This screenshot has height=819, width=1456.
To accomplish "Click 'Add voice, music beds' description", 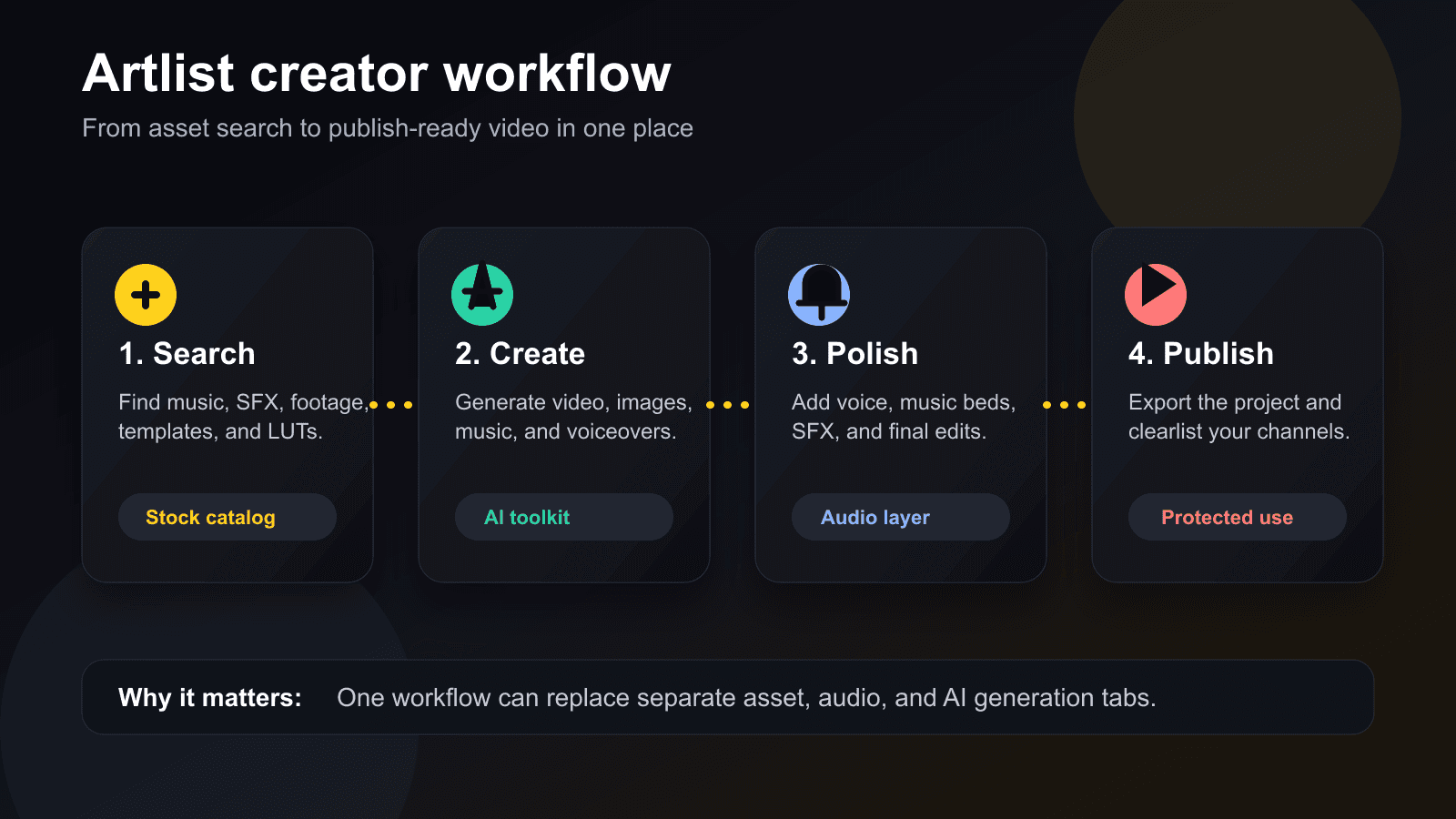I will click(x=904, y=417).
